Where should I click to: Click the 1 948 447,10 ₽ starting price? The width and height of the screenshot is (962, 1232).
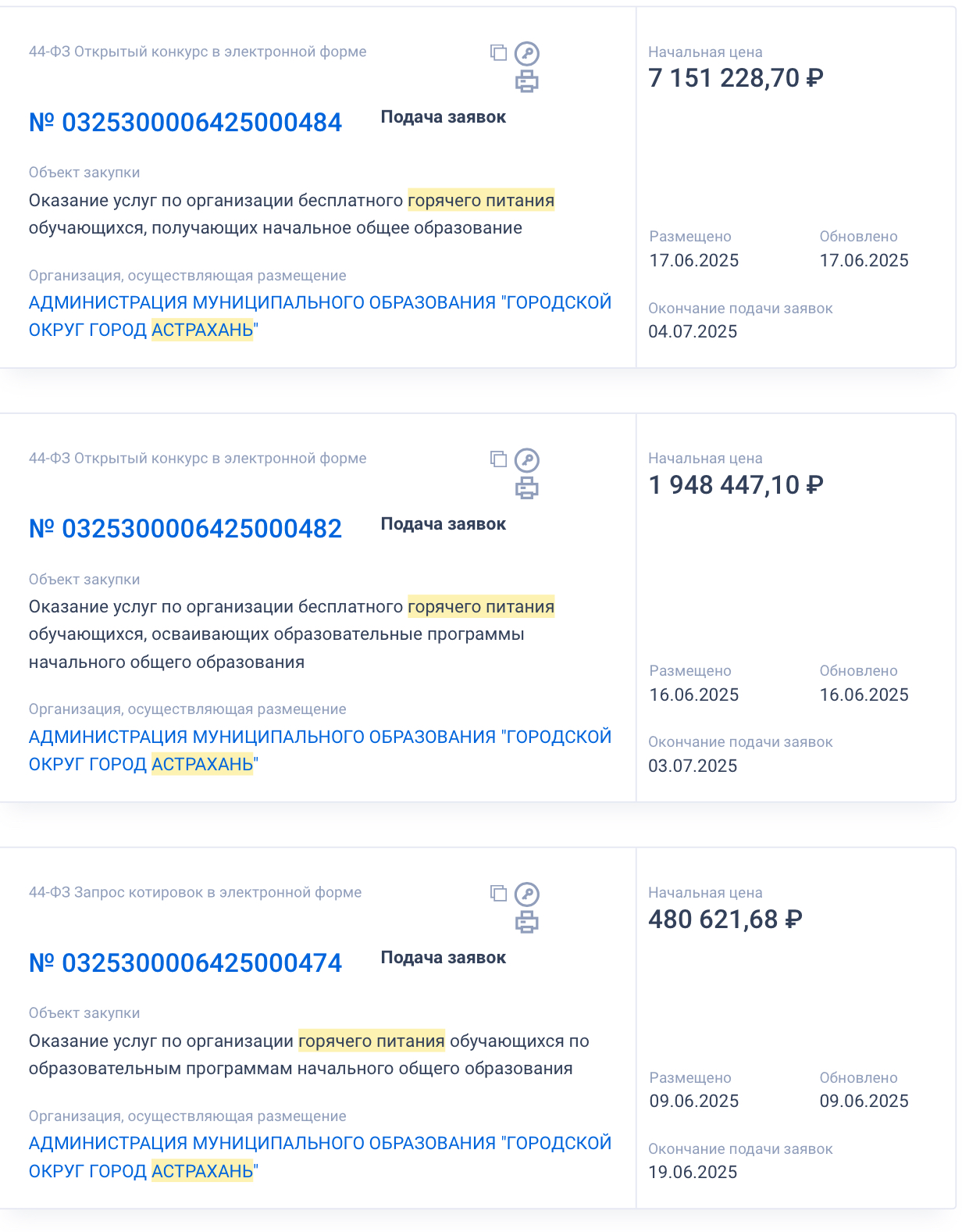click(x=736, y=485)
